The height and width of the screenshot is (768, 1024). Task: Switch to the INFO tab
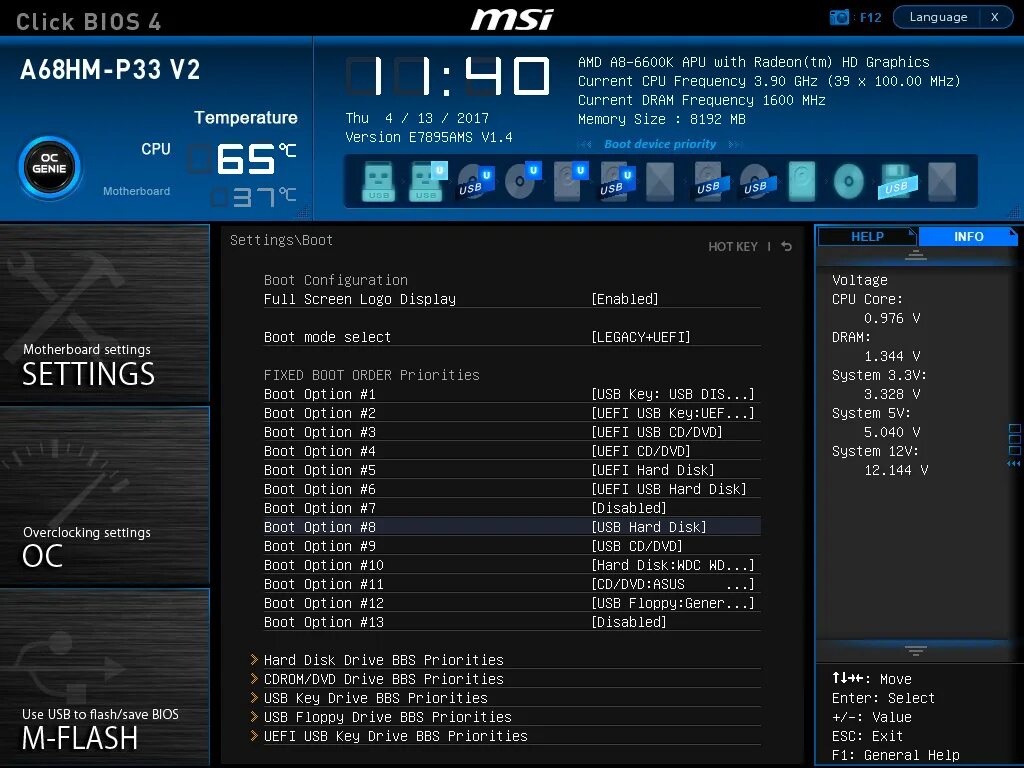point(968,236)
